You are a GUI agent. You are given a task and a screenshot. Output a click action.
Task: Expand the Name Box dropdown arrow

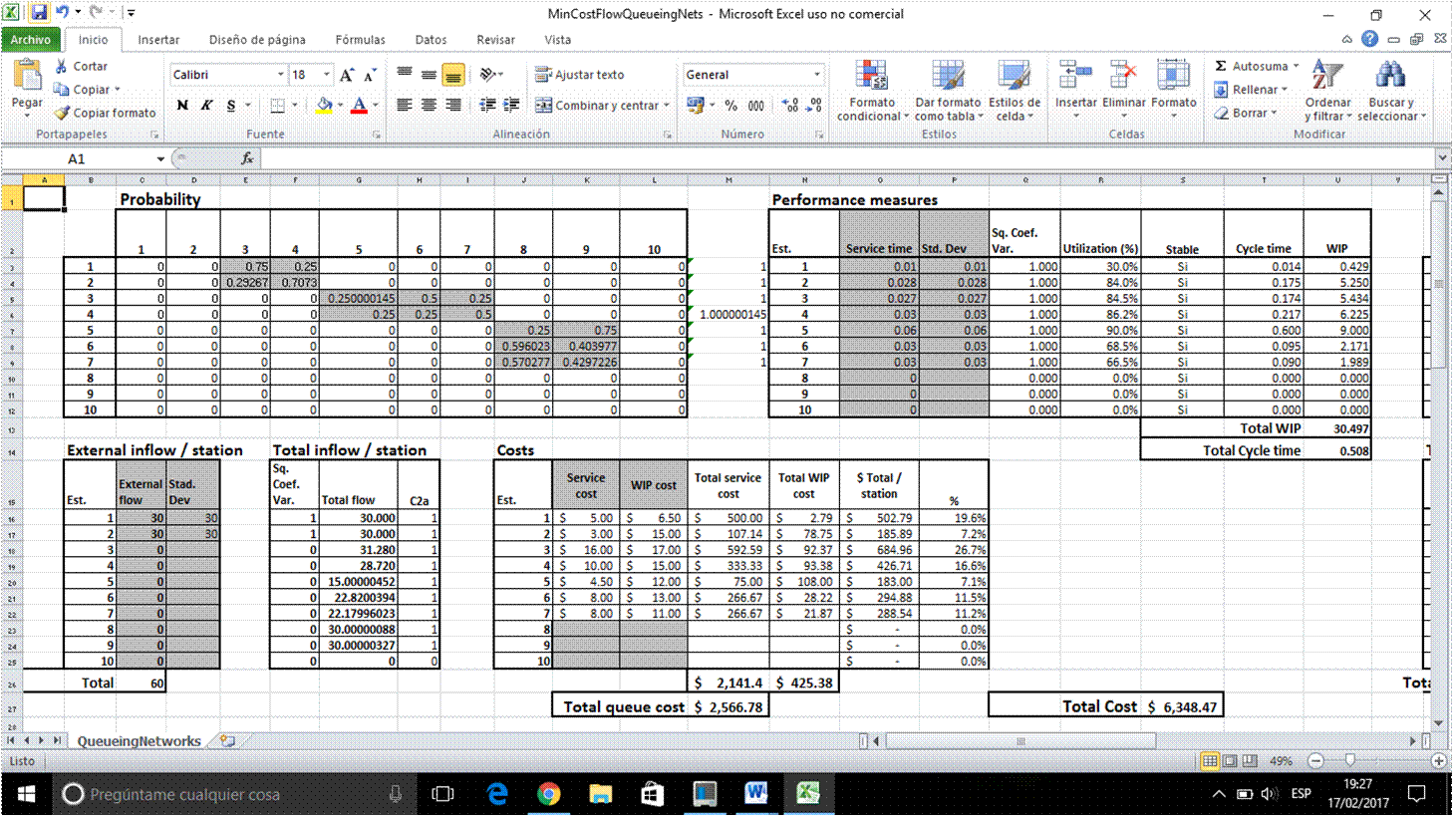click(160, 159)
